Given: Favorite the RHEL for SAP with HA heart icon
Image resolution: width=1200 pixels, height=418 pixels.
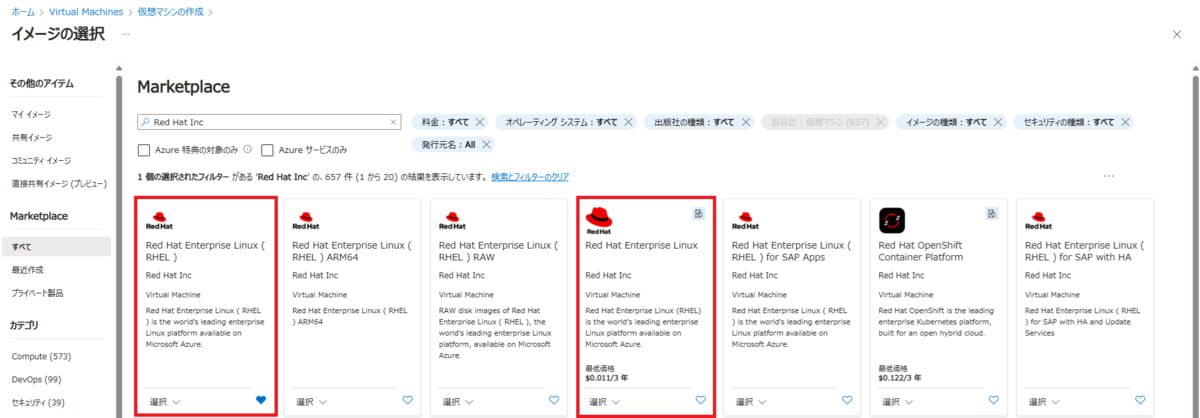Looking at the screenshot, I should point(1140,400).
